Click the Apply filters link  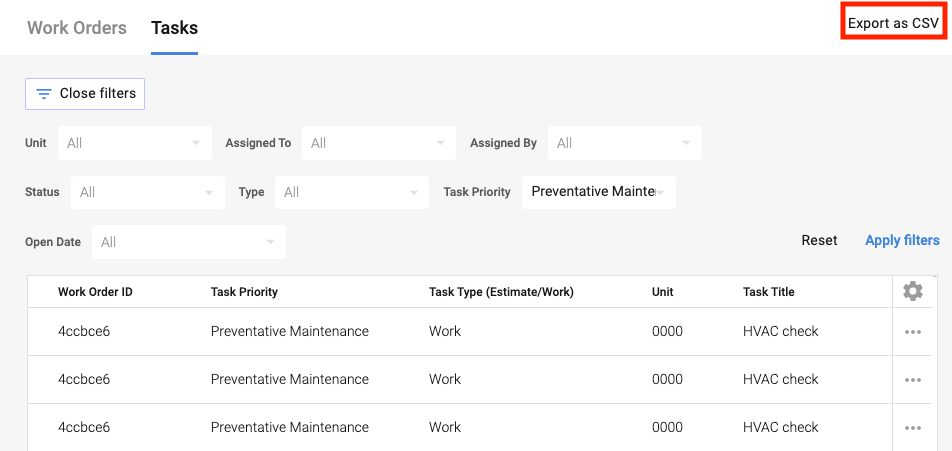[x=902, y=240]
